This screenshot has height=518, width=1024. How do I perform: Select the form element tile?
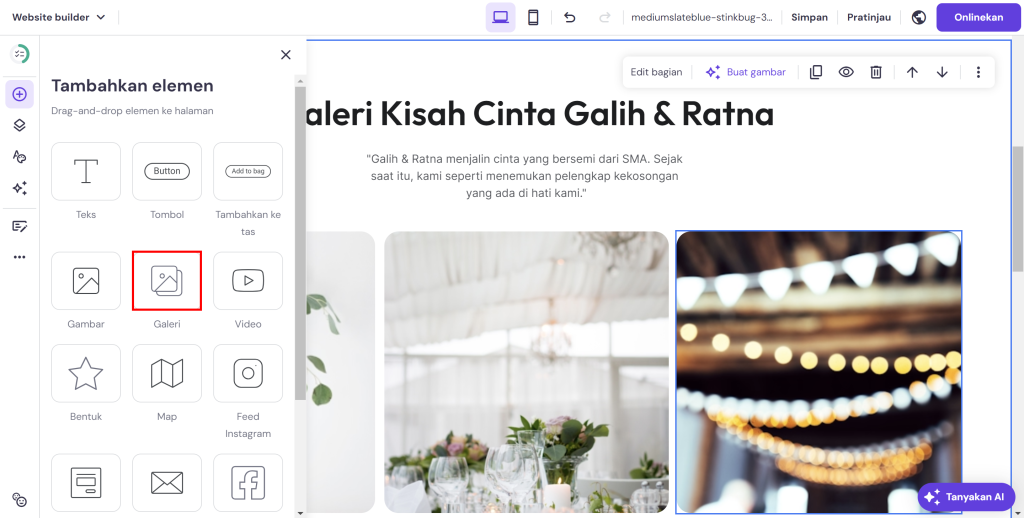click(x=86, y=483)
